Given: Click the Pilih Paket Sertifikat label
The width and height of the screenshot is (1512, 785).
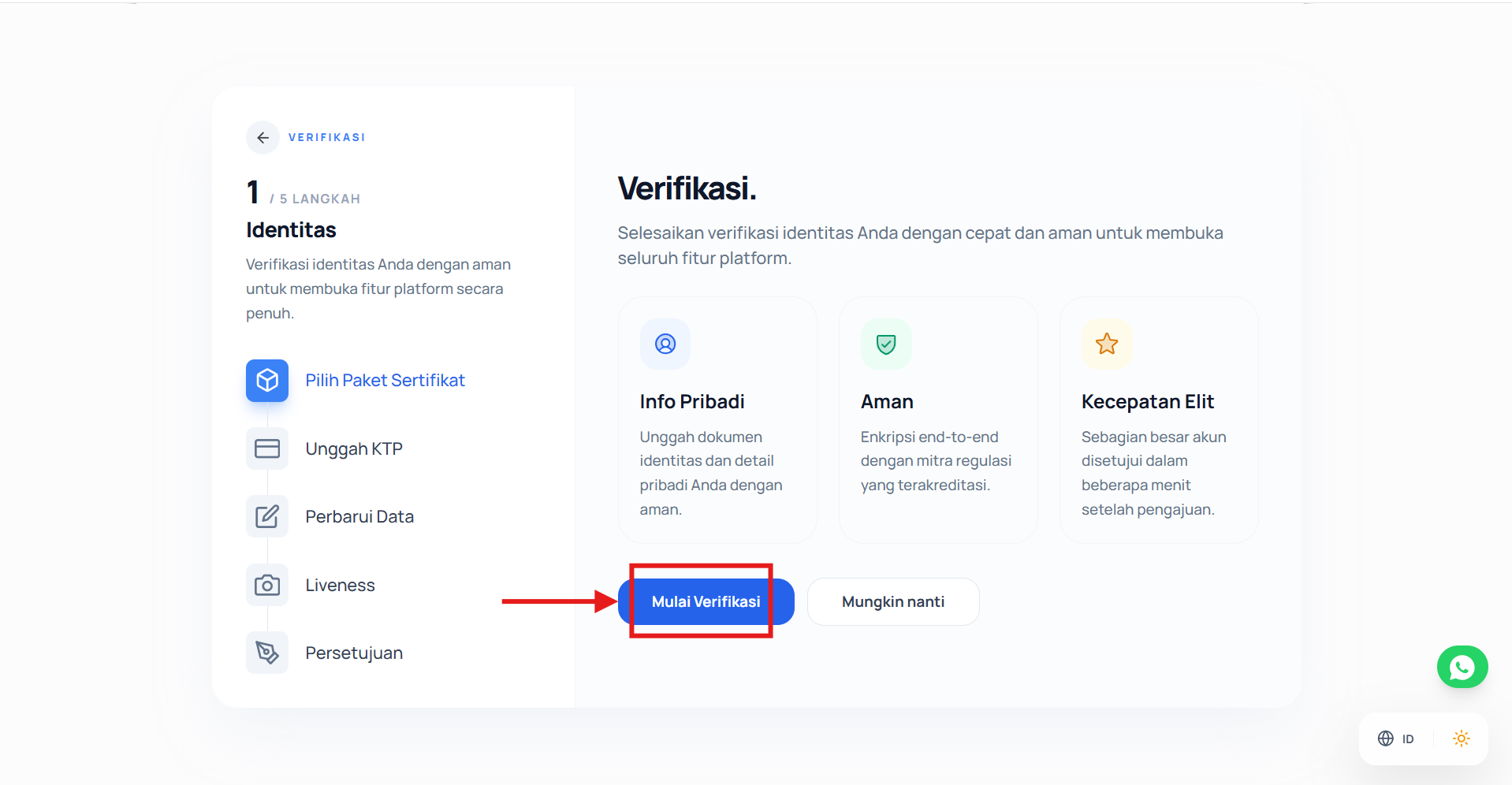Looking at the screenshot, I should point(385,380).
